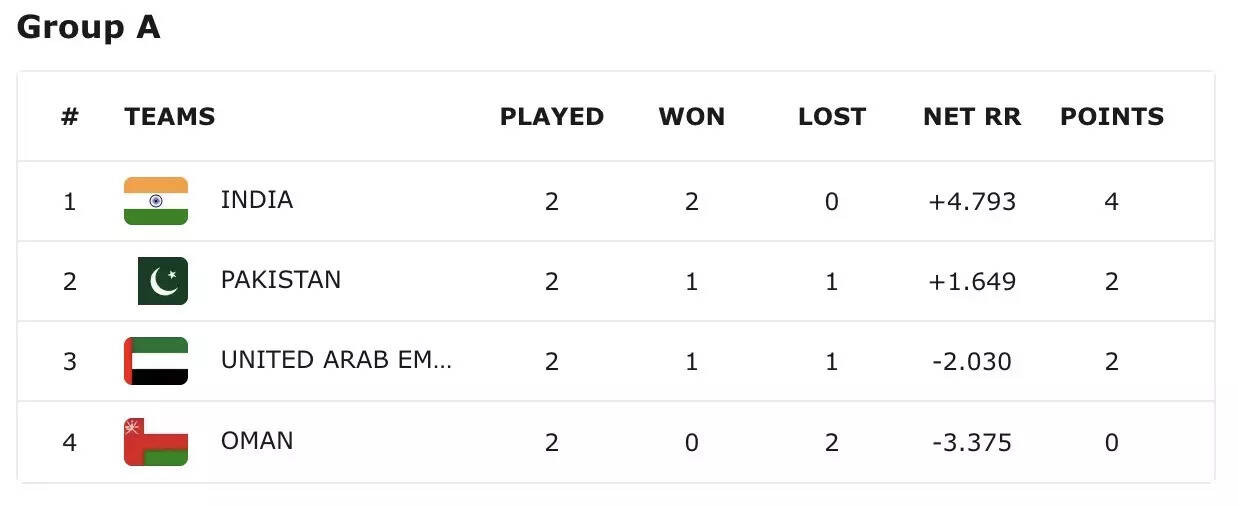
Task: Click India's points value 4
Action: [x=1112, y=202]
